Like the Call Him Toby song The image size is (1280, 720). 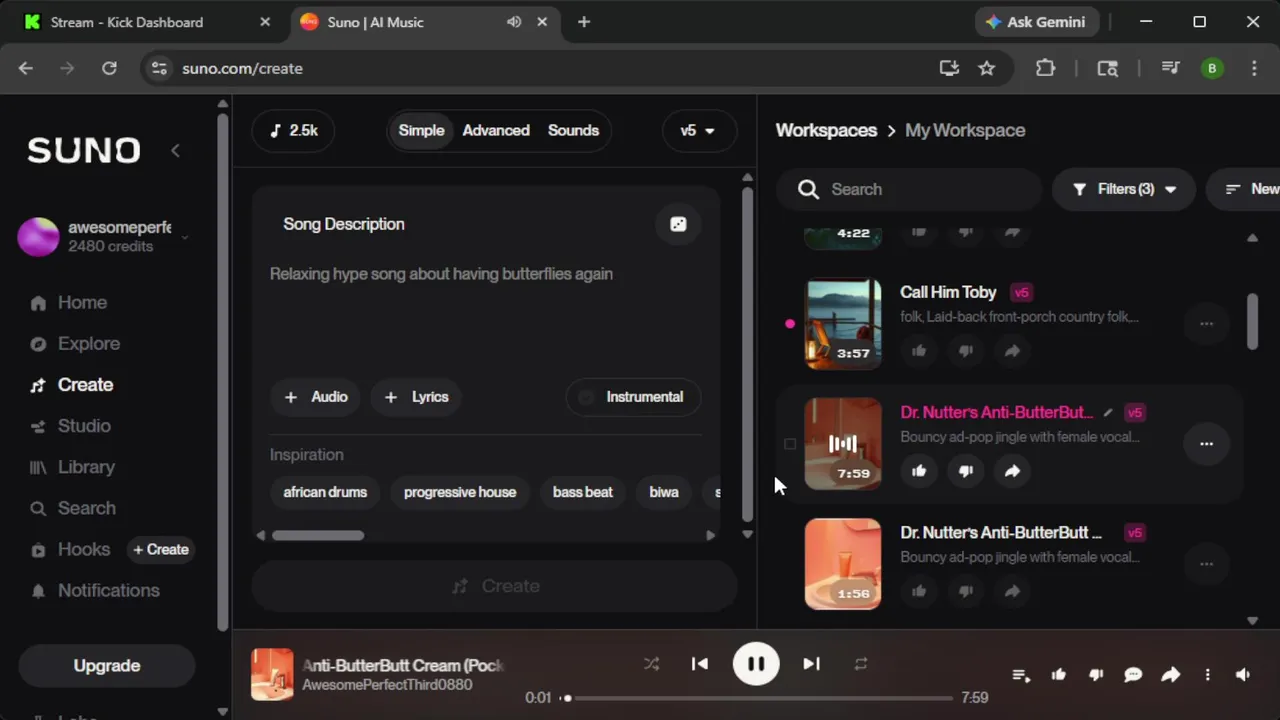919,351
